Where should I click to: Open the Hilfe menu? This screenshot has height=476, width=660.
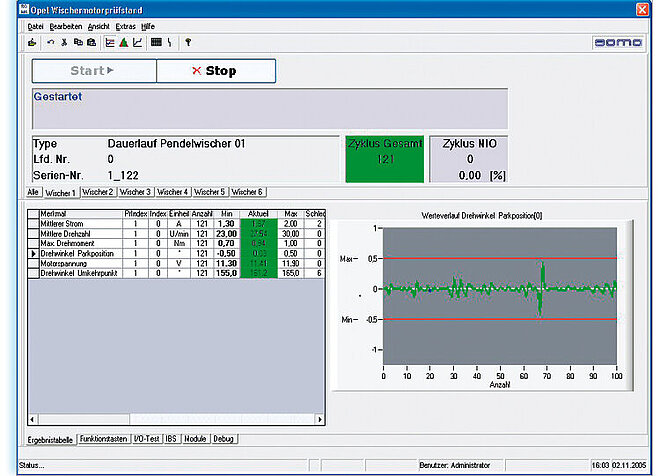148,27
